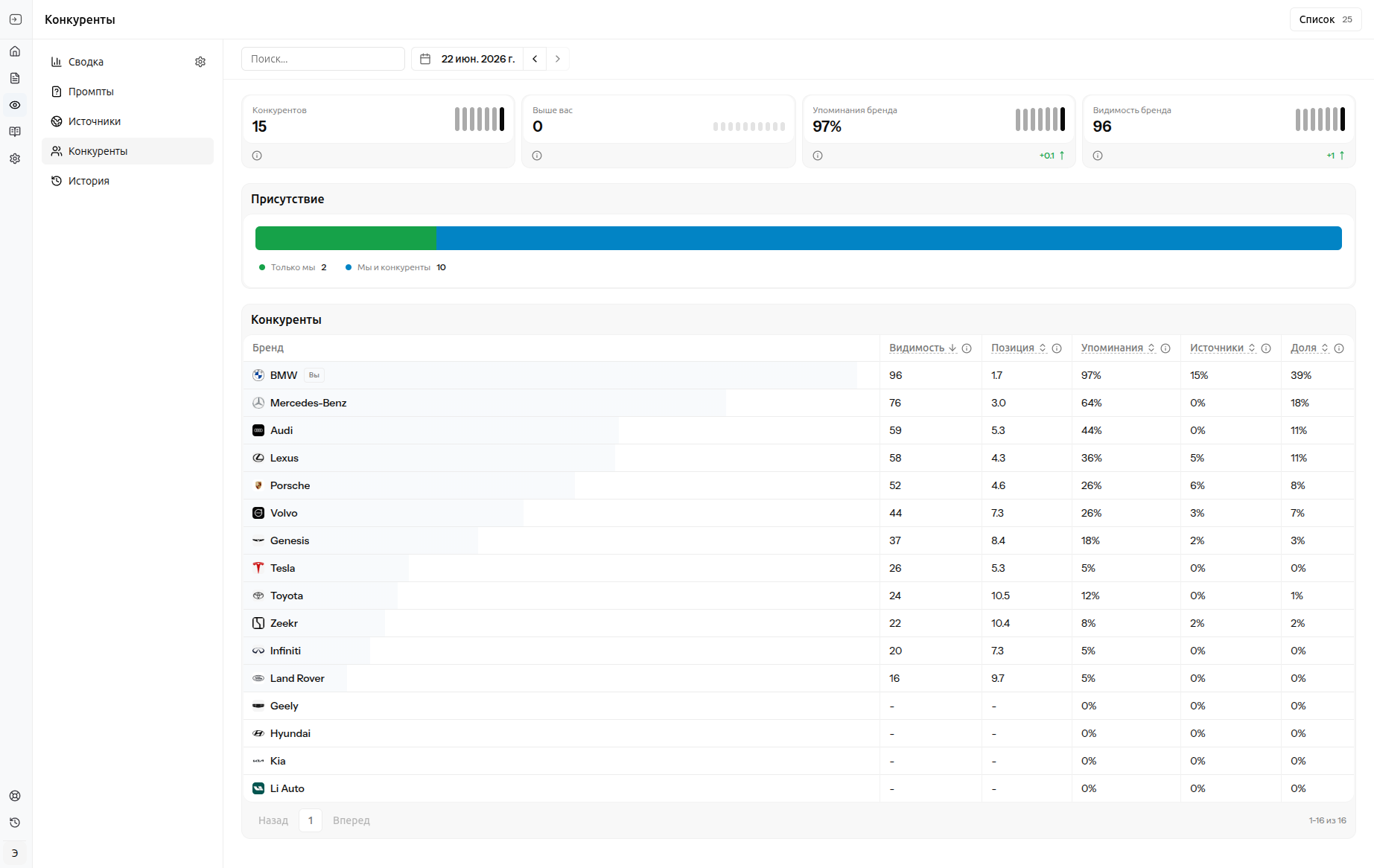Click the Volvo logo icon
This screenshot has height=868, width=1374.
tap(258, 513)
